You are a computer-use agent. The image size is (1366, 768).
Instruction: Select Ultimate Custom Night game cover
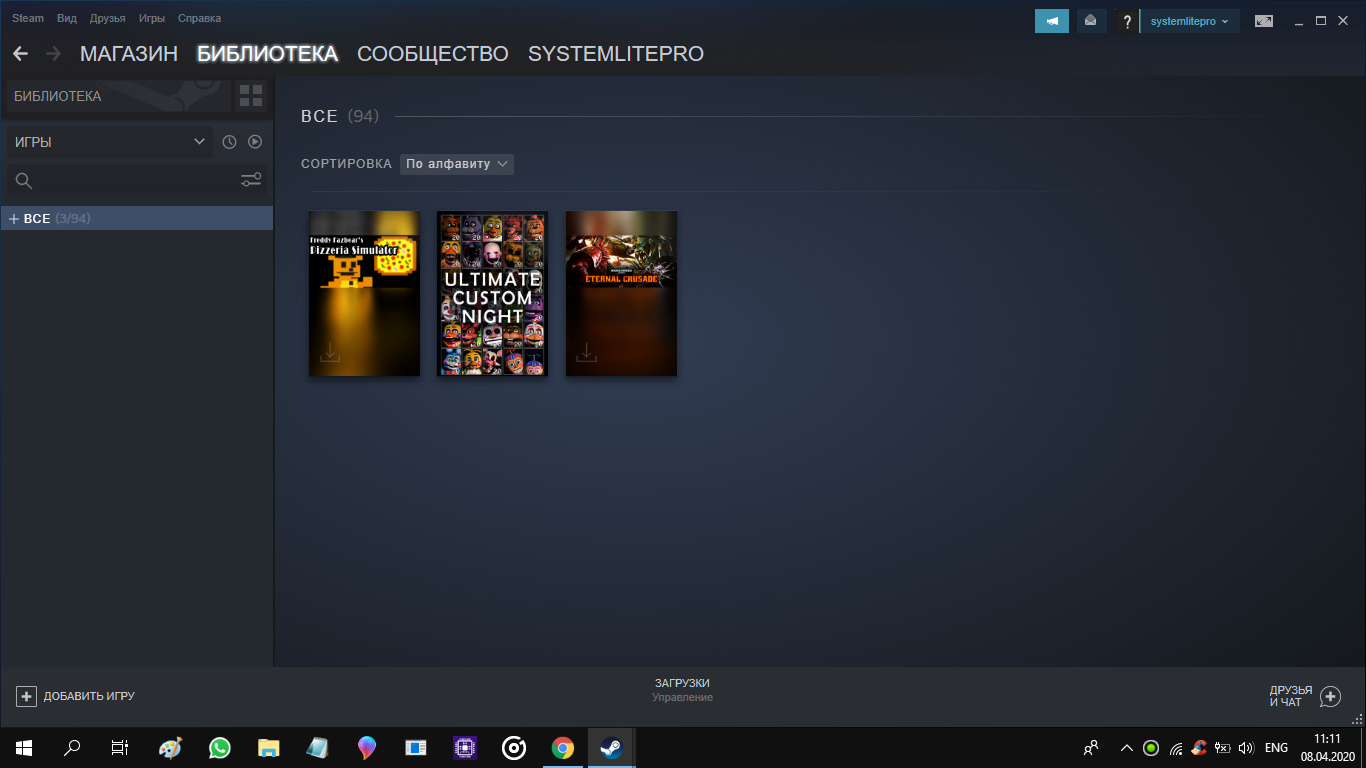(492, 294)
